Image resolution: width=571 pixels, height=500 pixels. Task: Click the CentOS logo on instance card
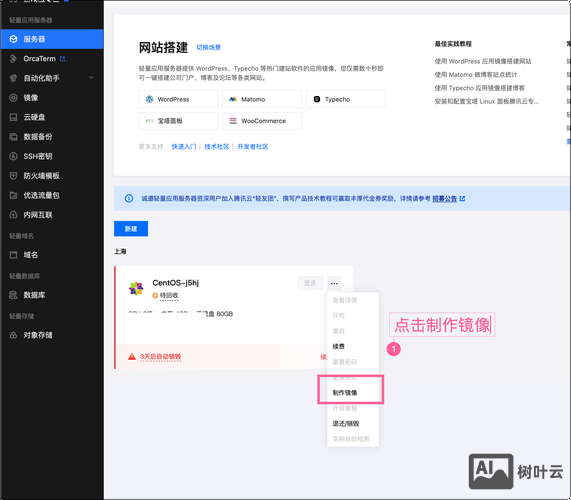[x=136, y=288]
